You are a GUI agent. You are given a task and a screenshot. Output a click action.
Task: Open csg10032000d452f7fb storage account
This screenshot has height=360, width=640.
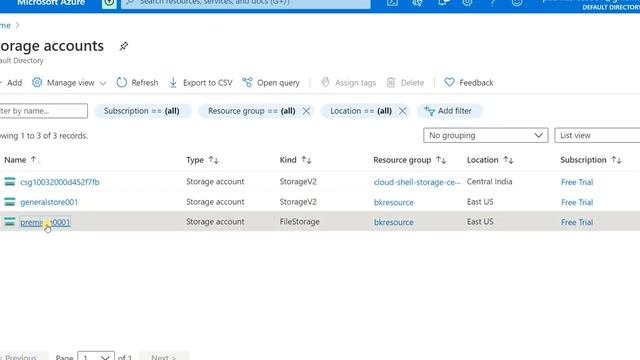(x=60, y=182)
